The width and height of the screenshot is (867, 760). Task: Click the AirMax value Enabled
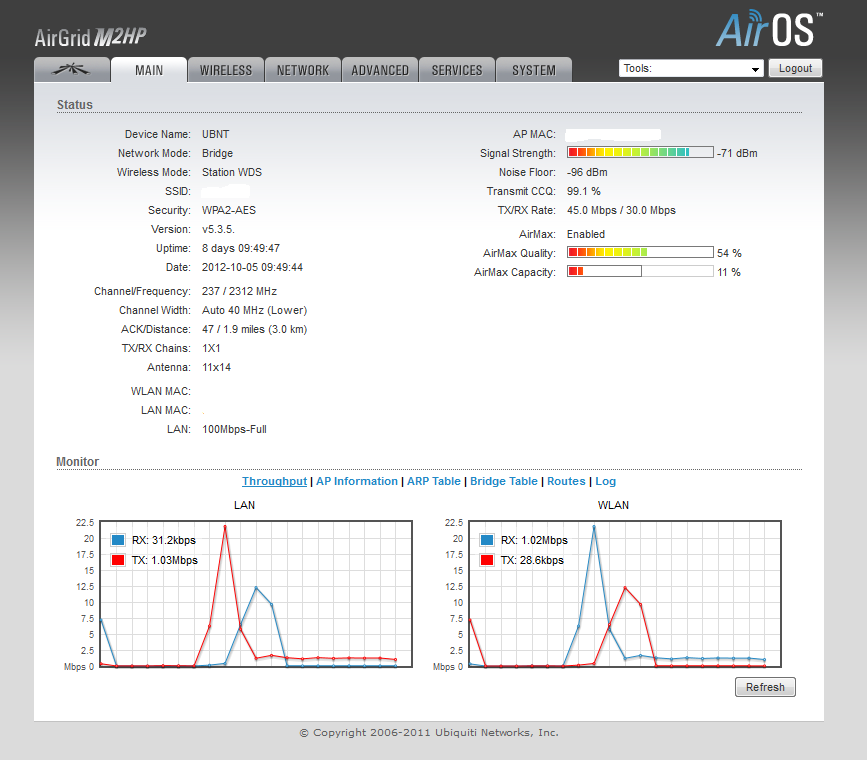click(x=586, y=234)
